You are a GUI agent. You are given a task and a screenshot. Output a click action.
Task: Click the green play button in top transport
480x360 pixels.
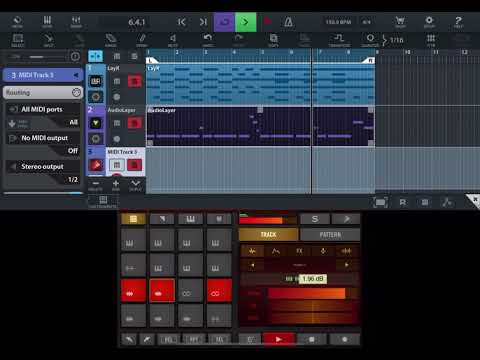(x=246, y=22)
